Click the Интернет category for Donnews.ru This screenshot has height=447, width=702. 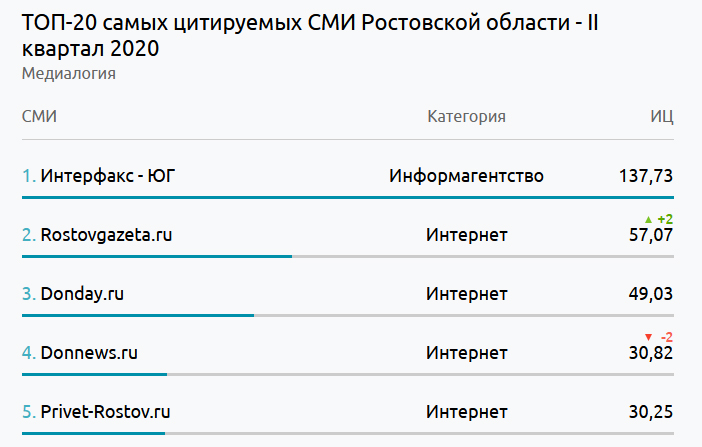click(x=466, y=353)
